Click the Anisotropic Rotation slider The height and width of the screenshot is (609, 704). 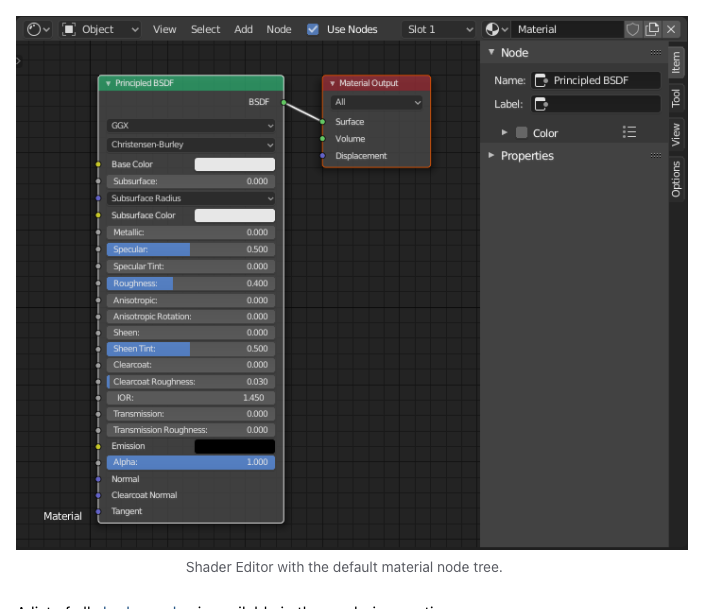click(x=191, y=317)
